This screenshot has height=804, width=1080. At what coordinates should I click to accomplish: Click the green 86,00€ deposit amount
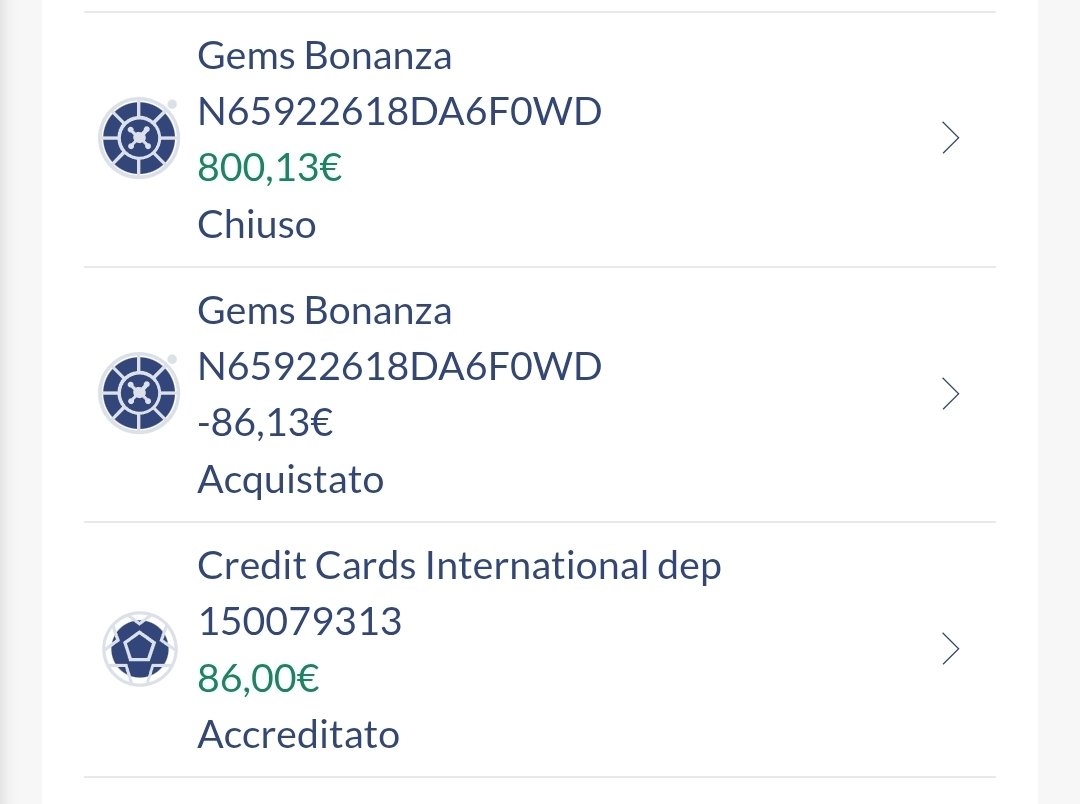click(x=258, y=679)
